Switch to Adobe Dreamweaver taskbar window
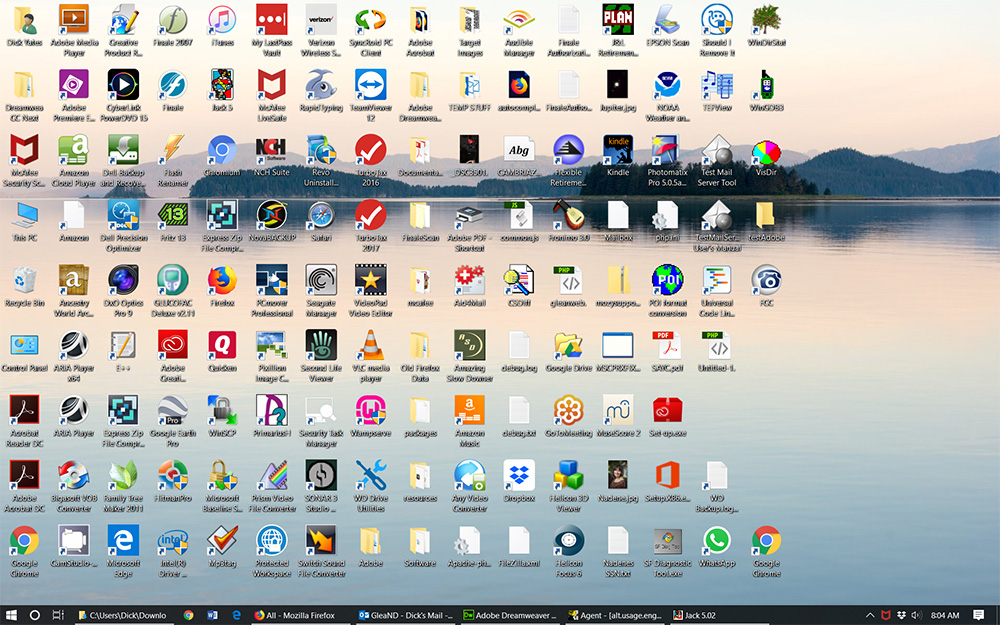 pyautogui.click(x=510, y=614)
